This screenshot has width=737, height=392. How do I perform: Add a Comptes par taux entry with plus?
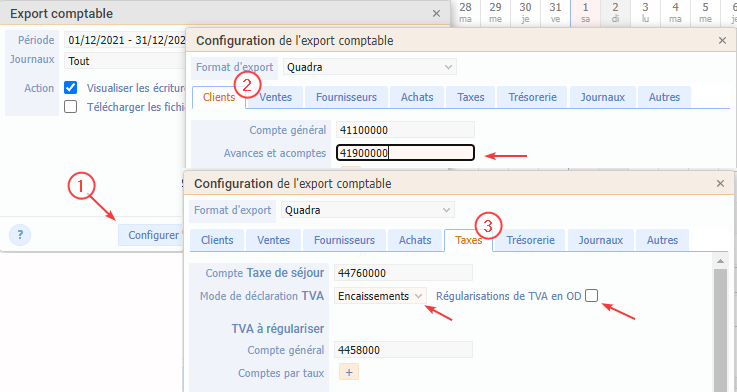[x=349, y=372]
